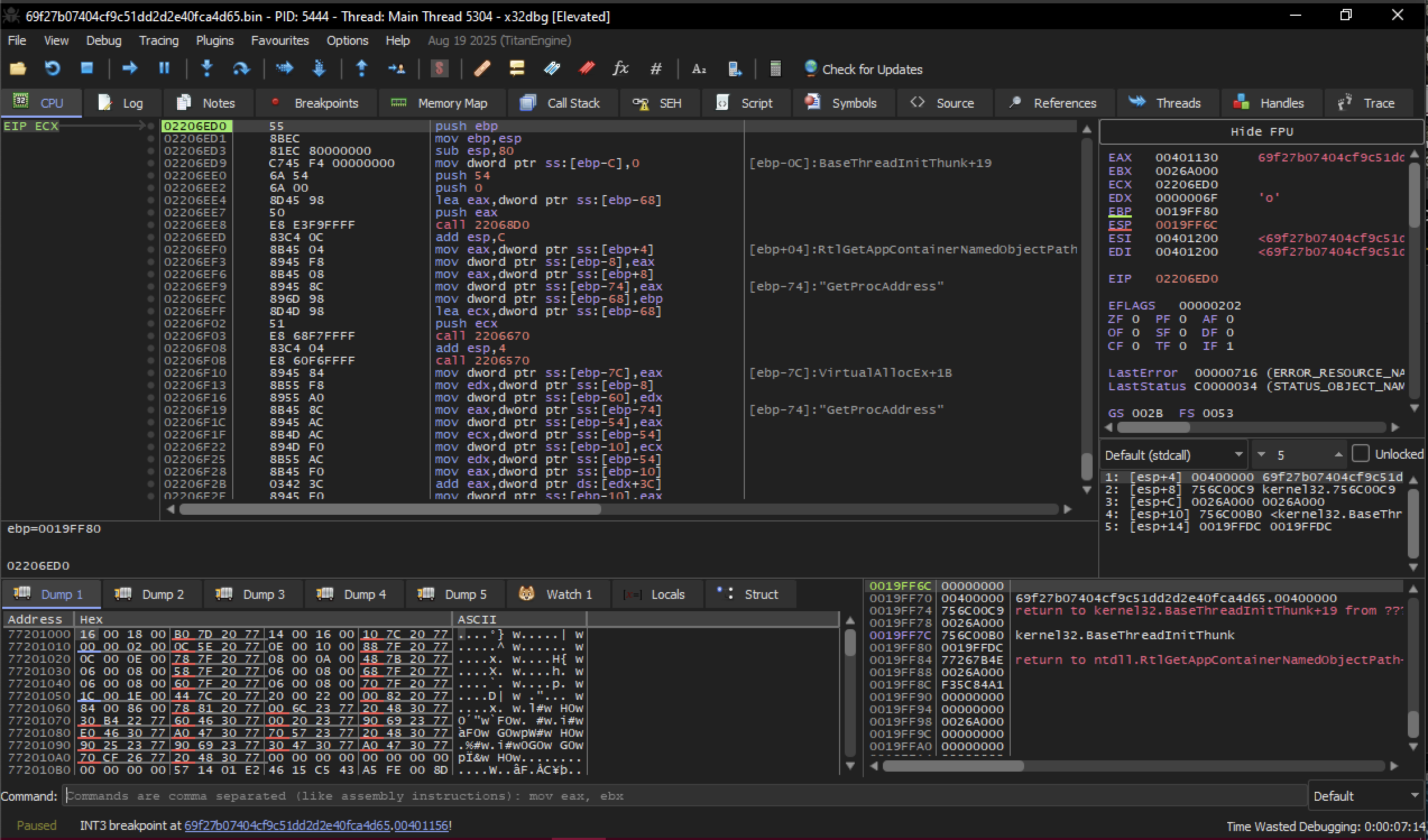Toggle breakpoint bullet at address 02206ED1
This screenshot has height=840, width=1428.
pyautogui.click(x=151, y=138)
